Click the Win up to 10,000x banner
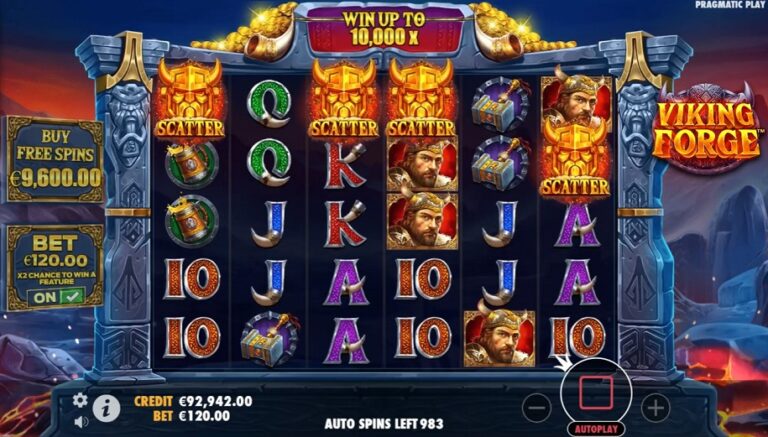 pos(384,28)
